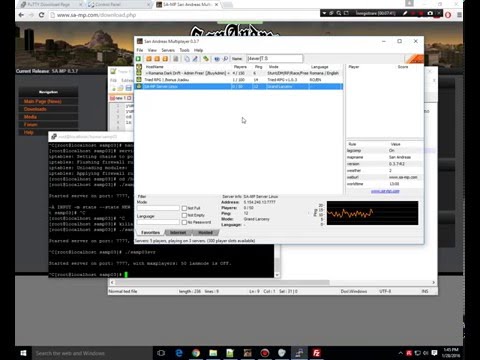Click the copy server info icon in SA-MP toolbar
This screenshot has height=360, width=480.
coord(187,59)
